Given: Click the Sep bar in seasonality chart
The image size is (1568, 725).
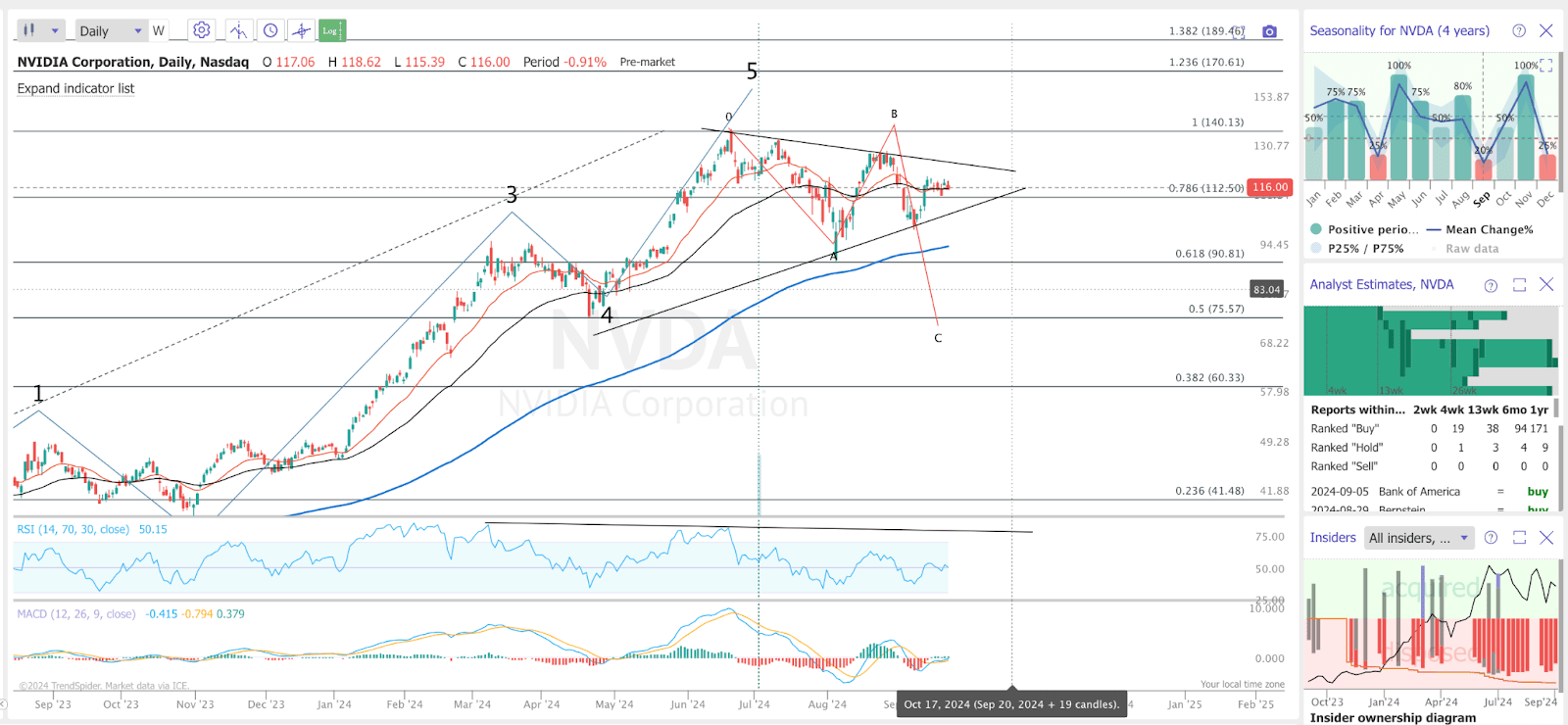Looking at the screenshot, I should click(1484, 169).
